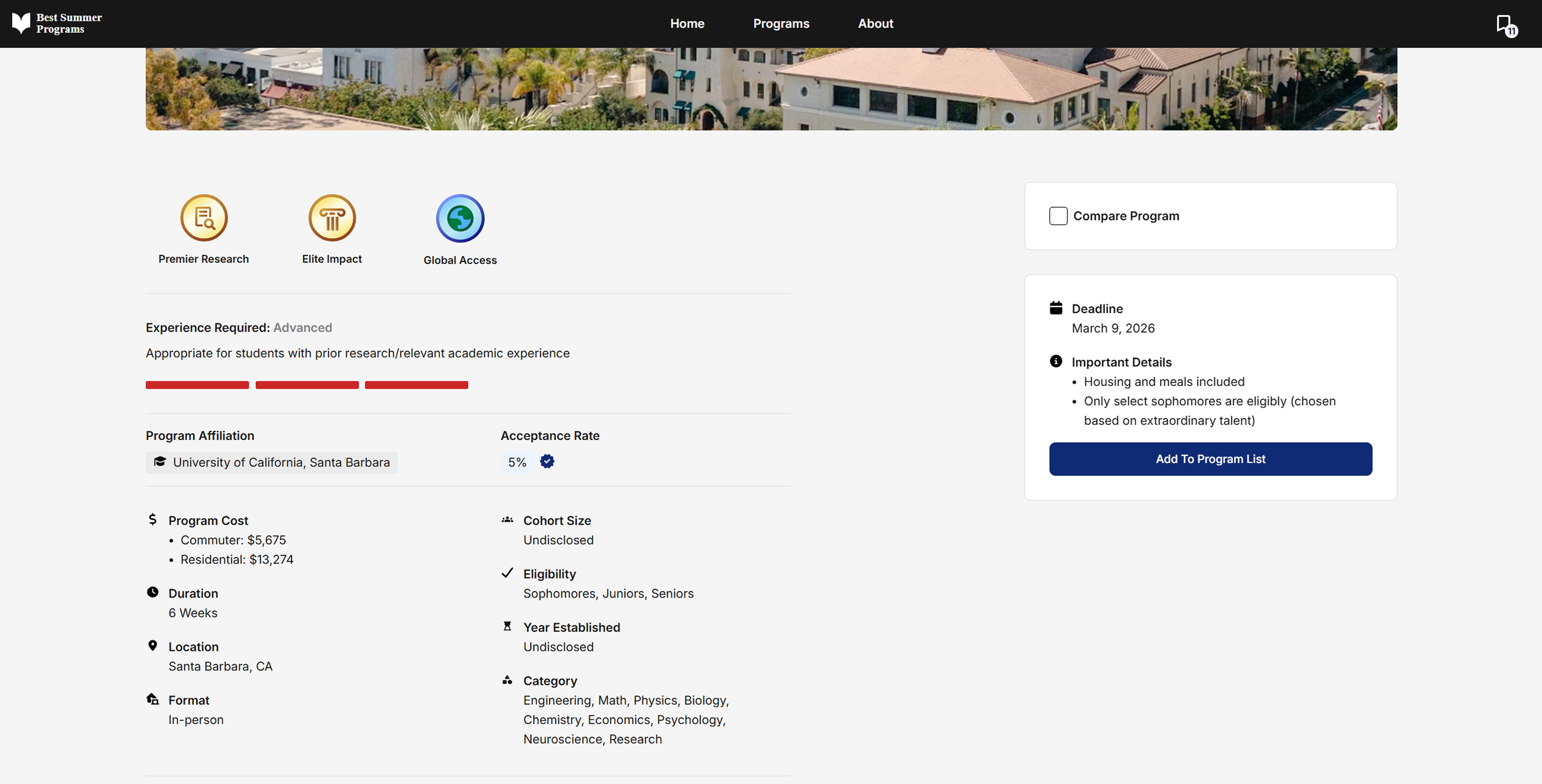The image size is (1542, 784).
Task: Click the Global Access globe badge icon
Action: [460, 218]
